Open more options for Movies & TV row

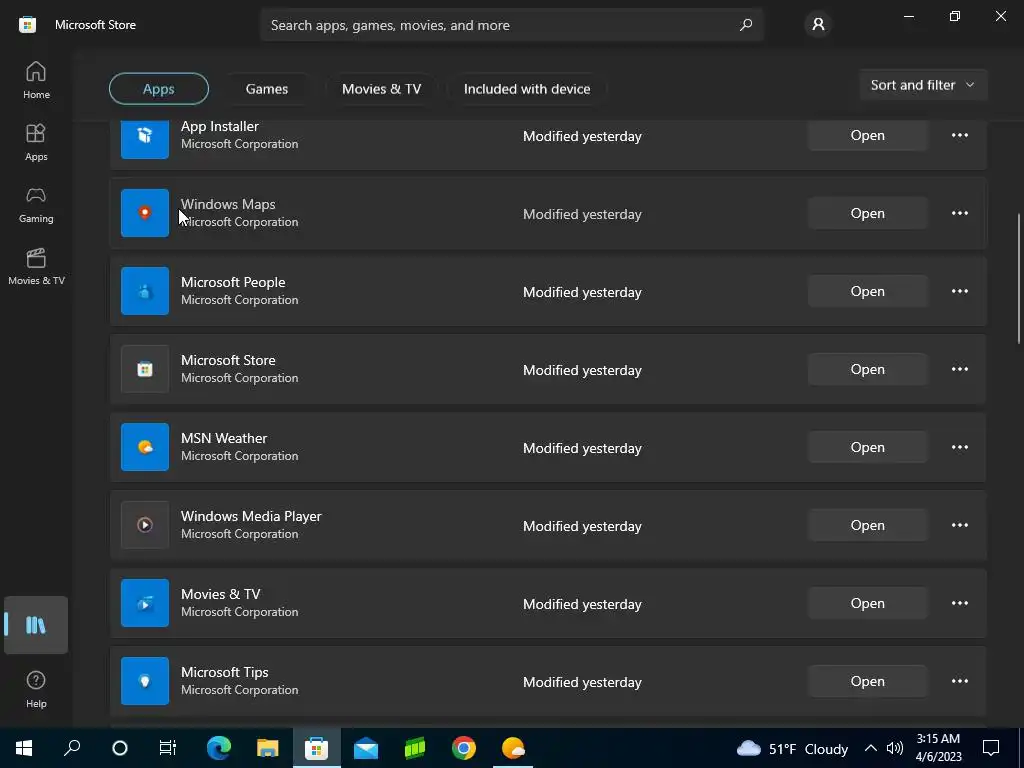point(960,603)
